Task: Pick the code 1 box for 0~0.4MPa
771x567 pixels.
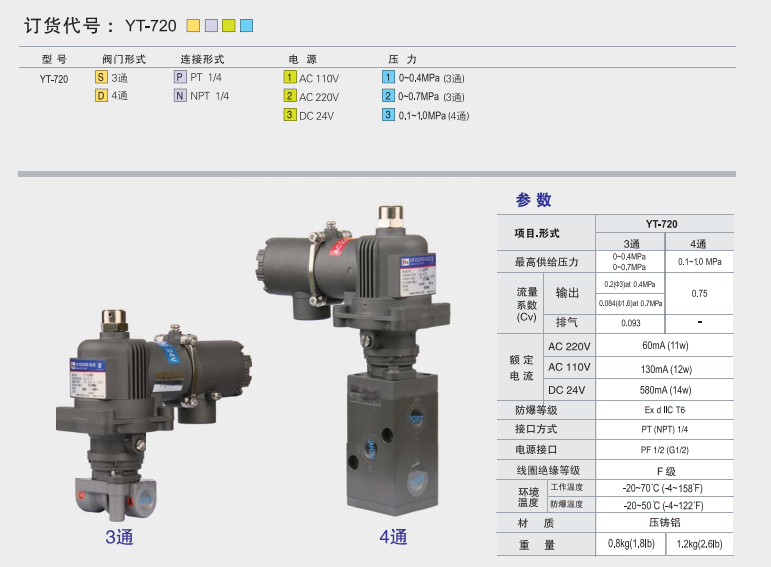Action: (x=388, y=77)
